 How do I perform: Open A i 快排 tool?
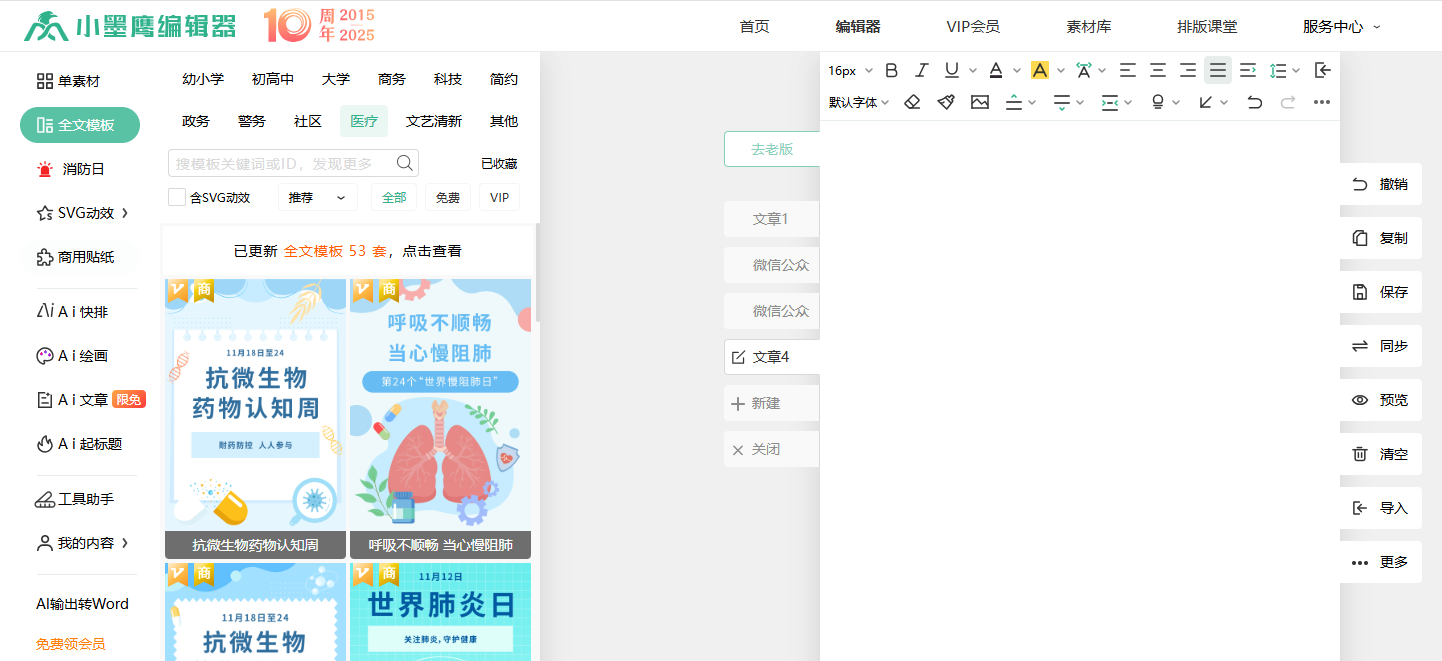(x=72, y=312)
